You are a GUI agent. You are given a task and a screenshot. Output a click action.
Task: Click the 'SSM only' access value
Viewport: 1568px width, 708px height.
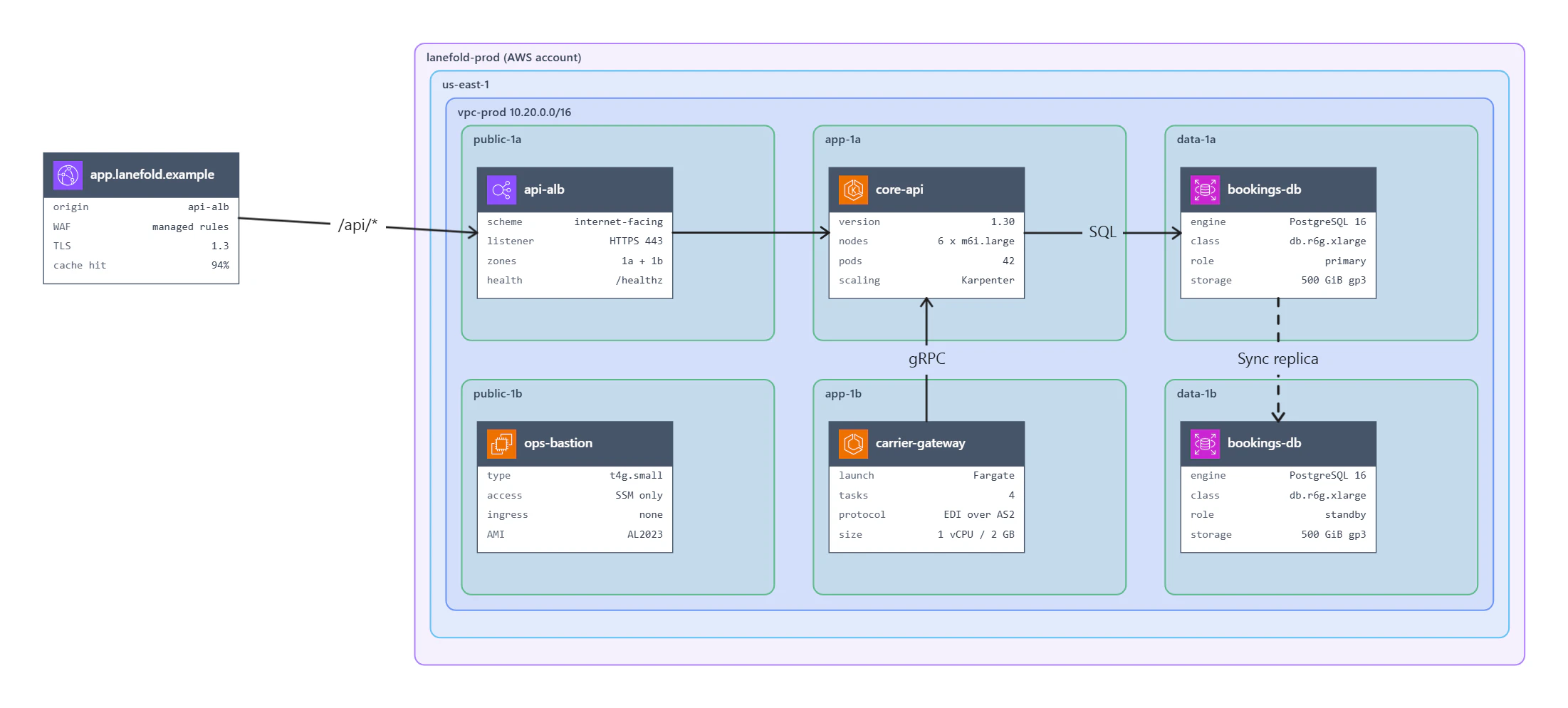pos(639,496)
